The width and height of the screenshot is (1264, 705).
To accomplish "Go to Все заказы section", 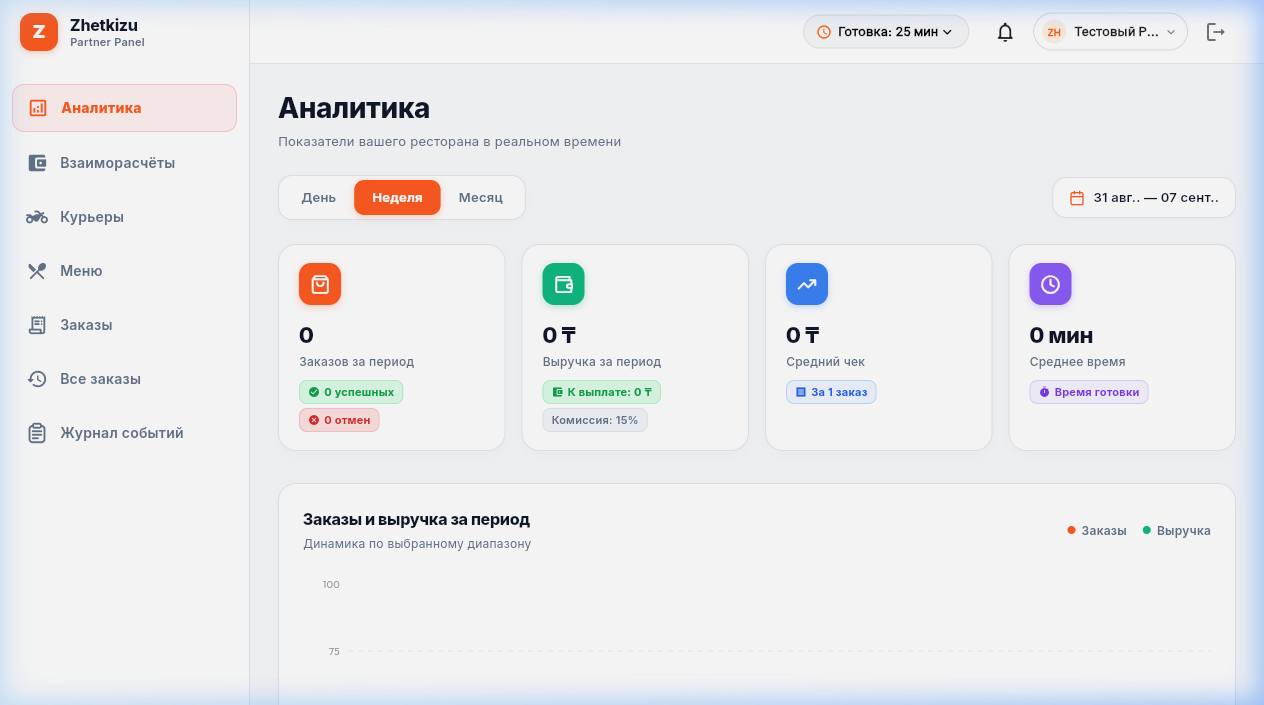I will pos(124,379).
